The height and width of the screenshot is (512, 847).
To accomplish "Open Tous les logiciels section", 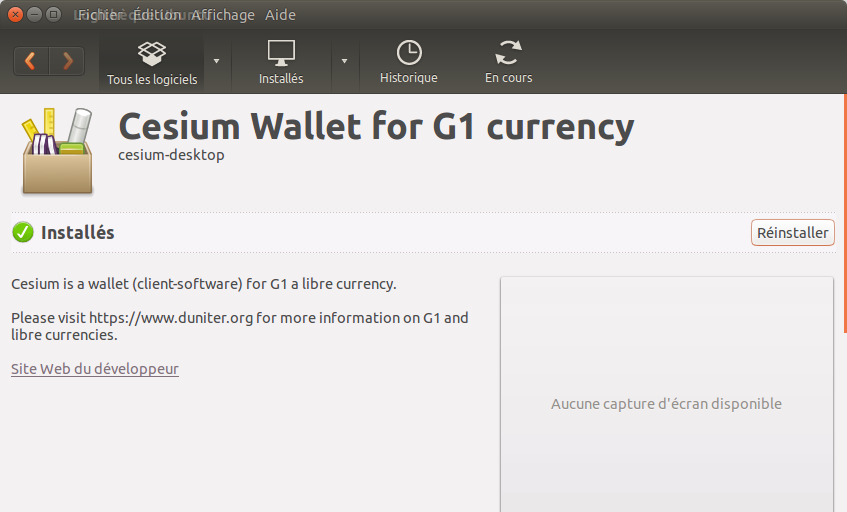I will (152, 63).
